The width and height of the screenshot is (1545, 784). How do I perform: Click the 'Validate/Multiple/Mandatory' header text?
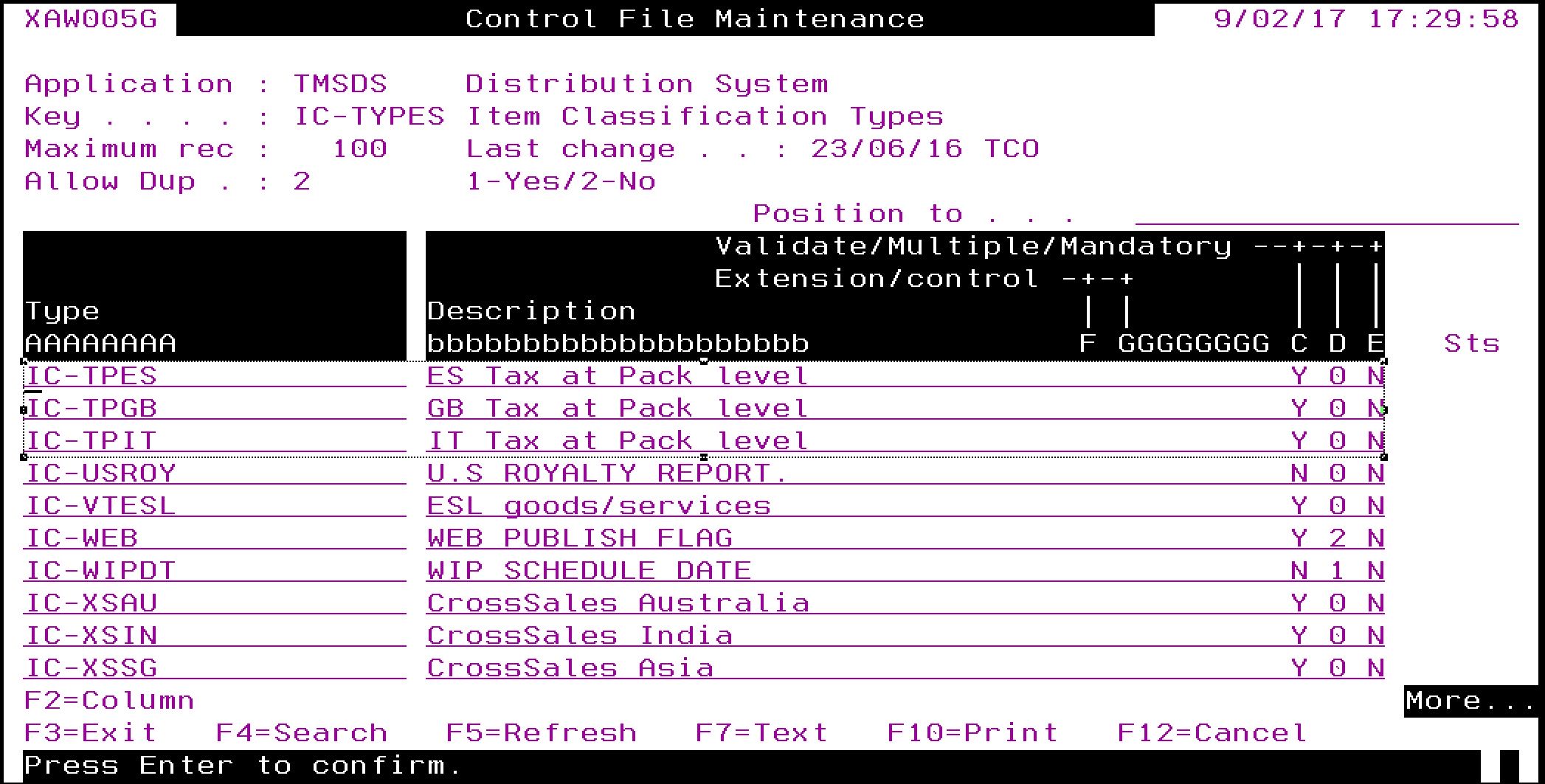[x=973, y=246]
